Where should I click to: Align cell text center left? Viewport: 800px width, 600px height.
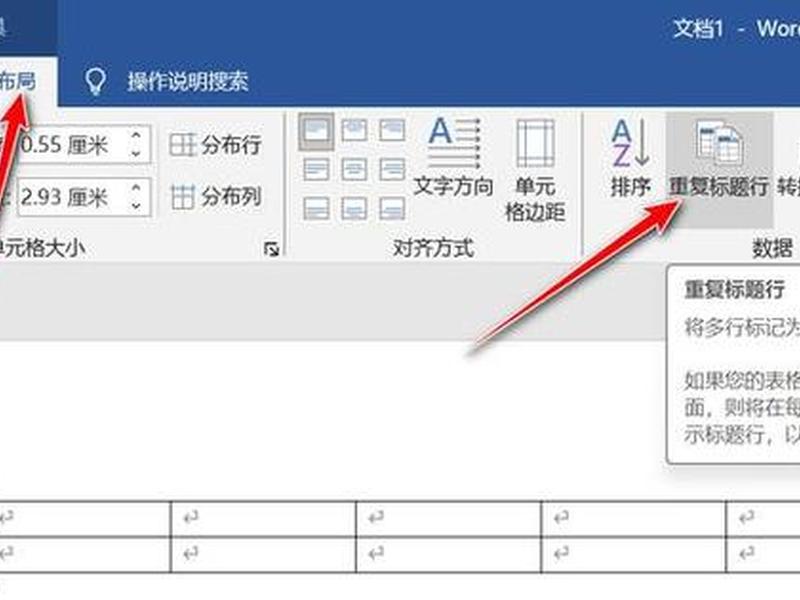316,169
